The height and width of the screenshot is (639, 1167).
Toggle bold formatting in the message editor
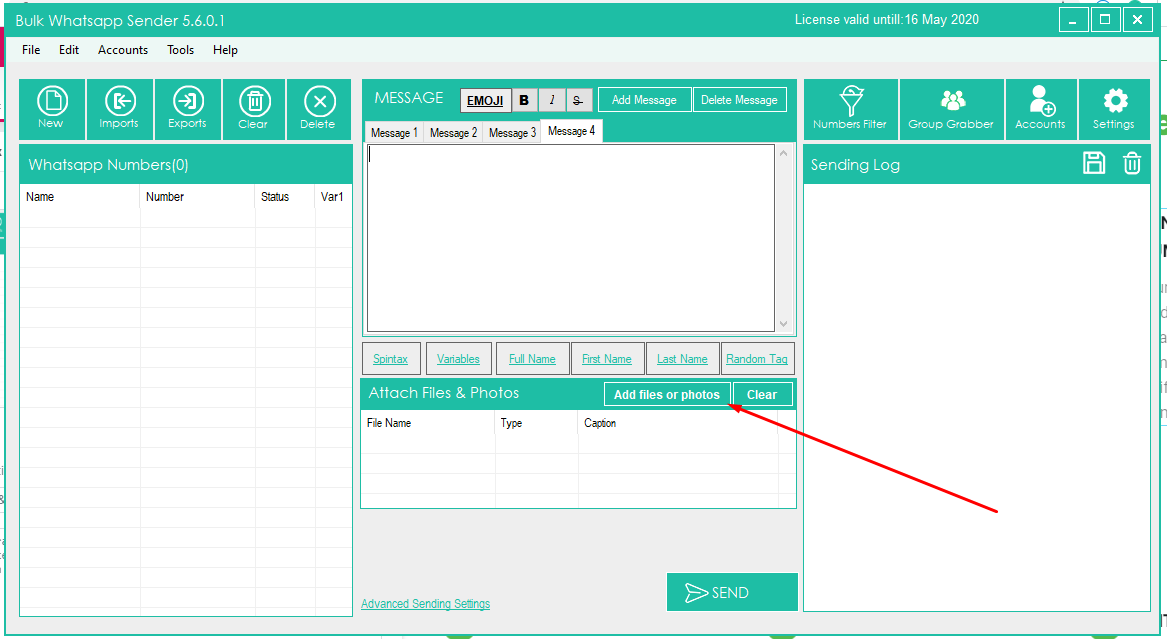click(x=524, y=100)
